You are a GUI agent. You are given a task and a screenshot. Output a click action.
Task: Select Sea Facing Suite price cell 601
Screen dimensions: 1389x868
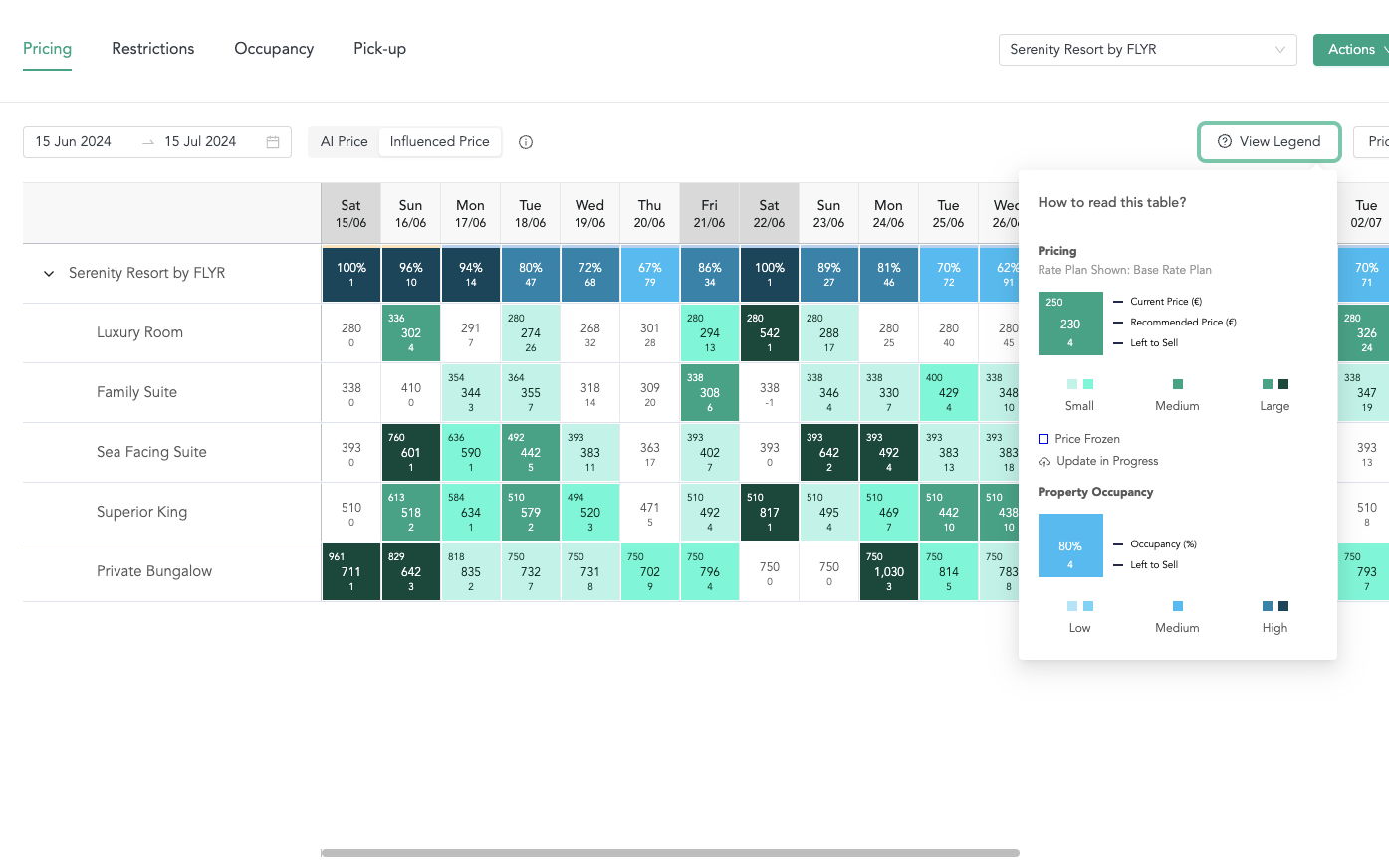coord(410,452)
